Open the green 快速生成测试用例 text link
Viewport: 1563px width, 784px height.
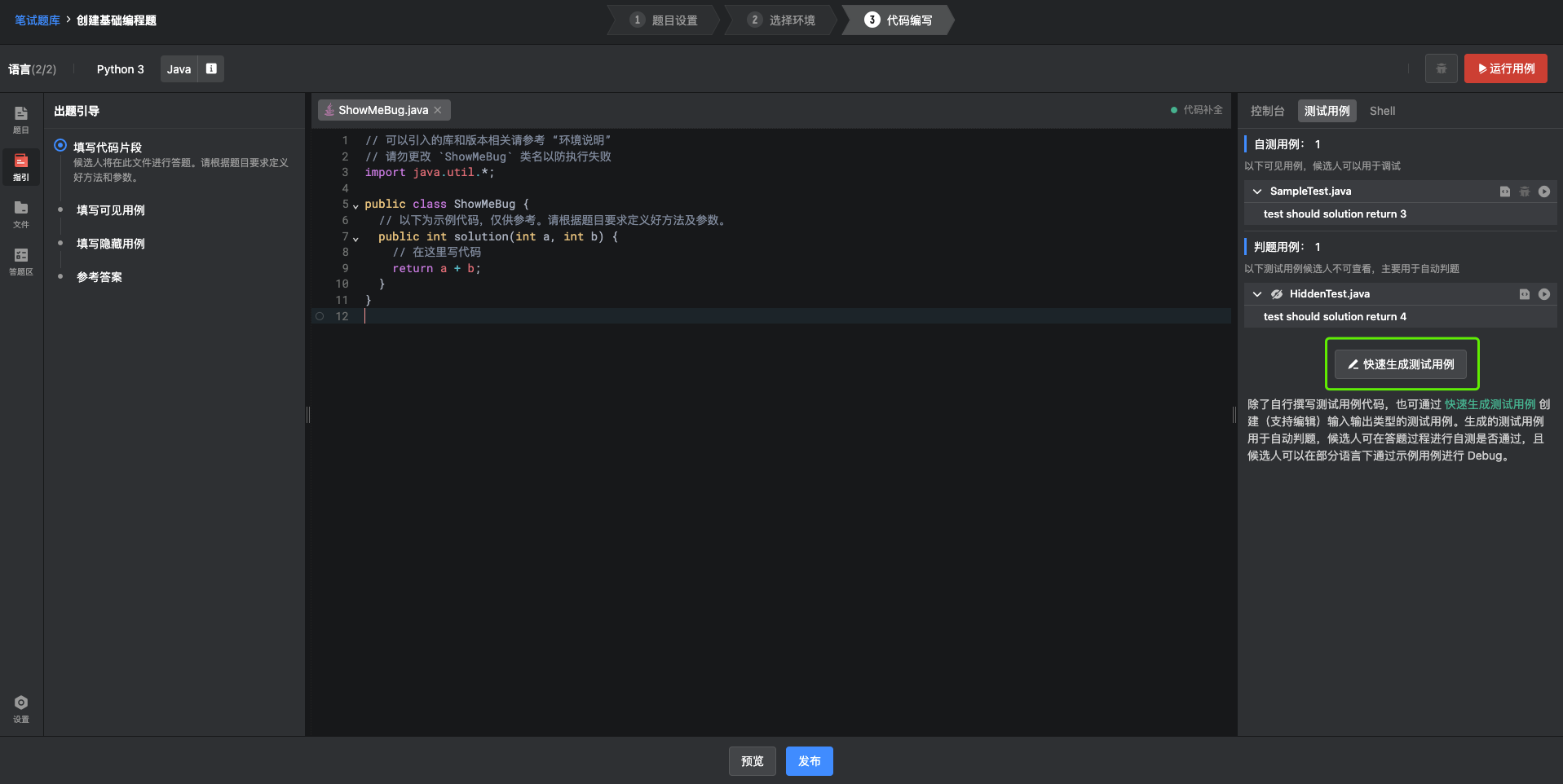point(1490,404)
